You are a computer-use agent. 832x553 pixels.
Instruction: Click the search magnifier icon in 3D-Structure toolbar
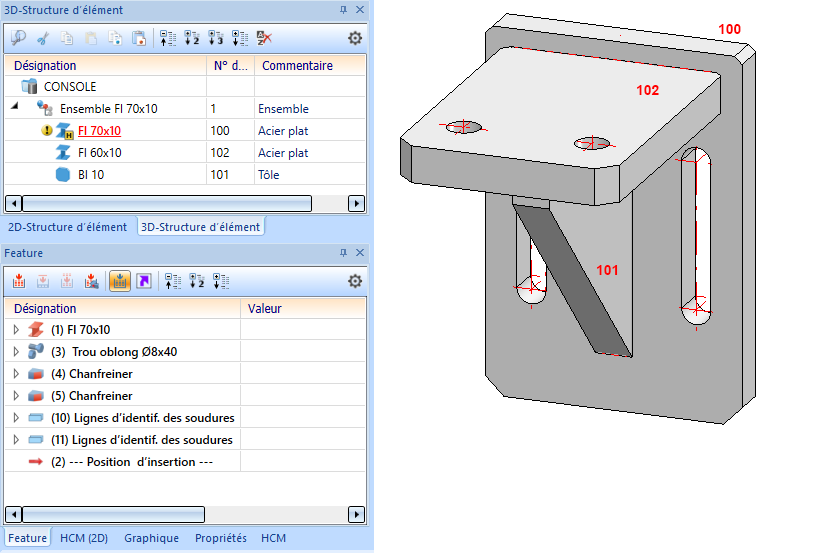(18, 38)
